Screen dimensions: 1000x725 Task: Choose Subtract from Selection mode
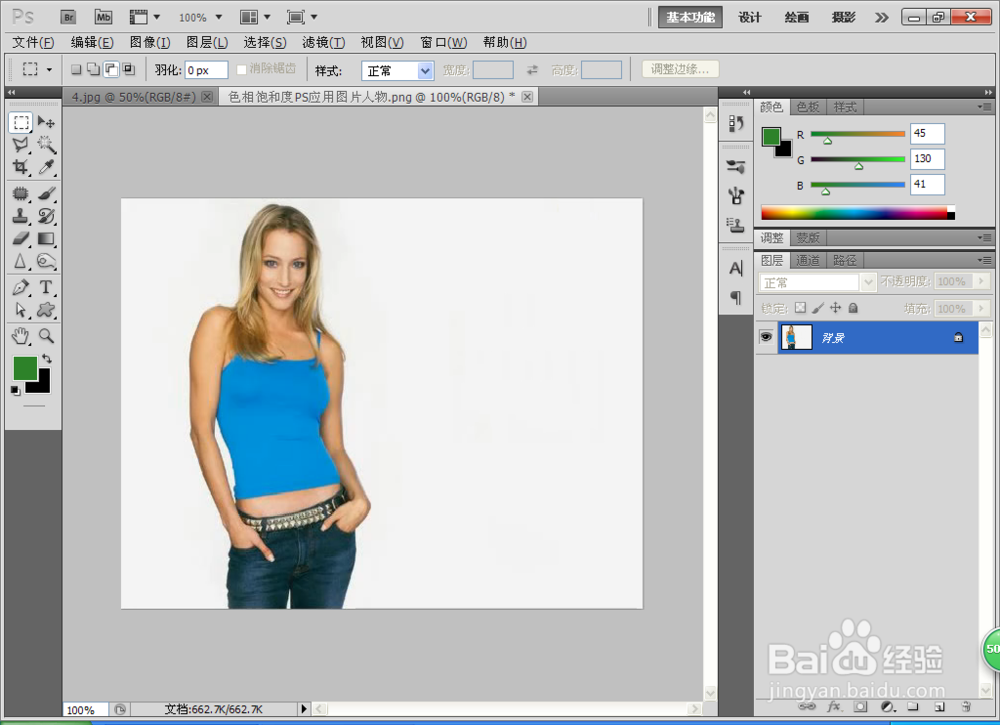click(111, 69)
